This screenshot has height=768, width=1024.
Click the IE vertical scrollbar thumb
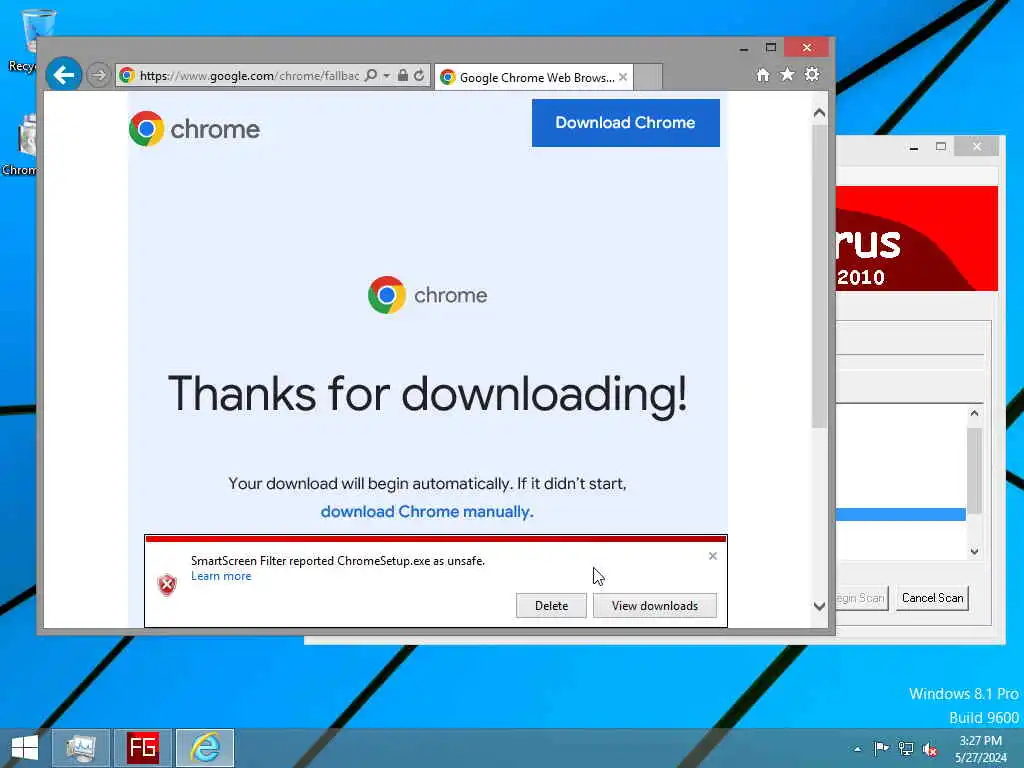[x=820, y=276]
